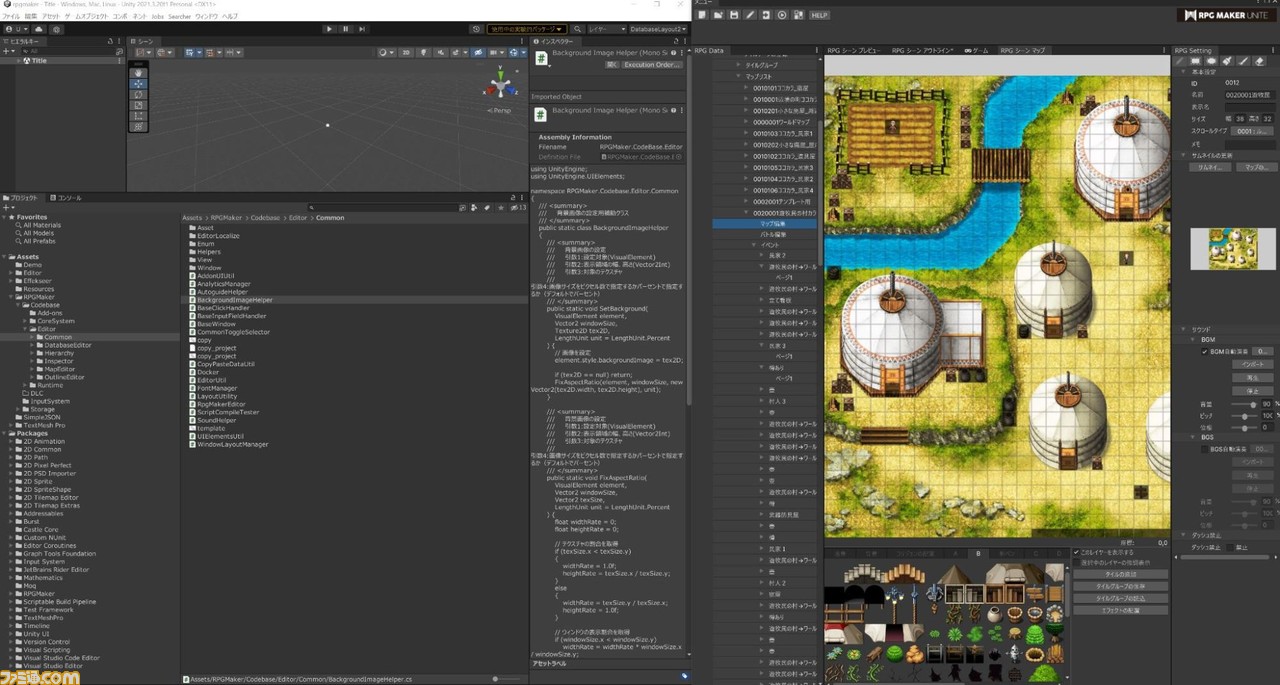Switch to the RPG Scene Preview tab
This screenshot has width=1280, height=685.
[x=855, y=49]
